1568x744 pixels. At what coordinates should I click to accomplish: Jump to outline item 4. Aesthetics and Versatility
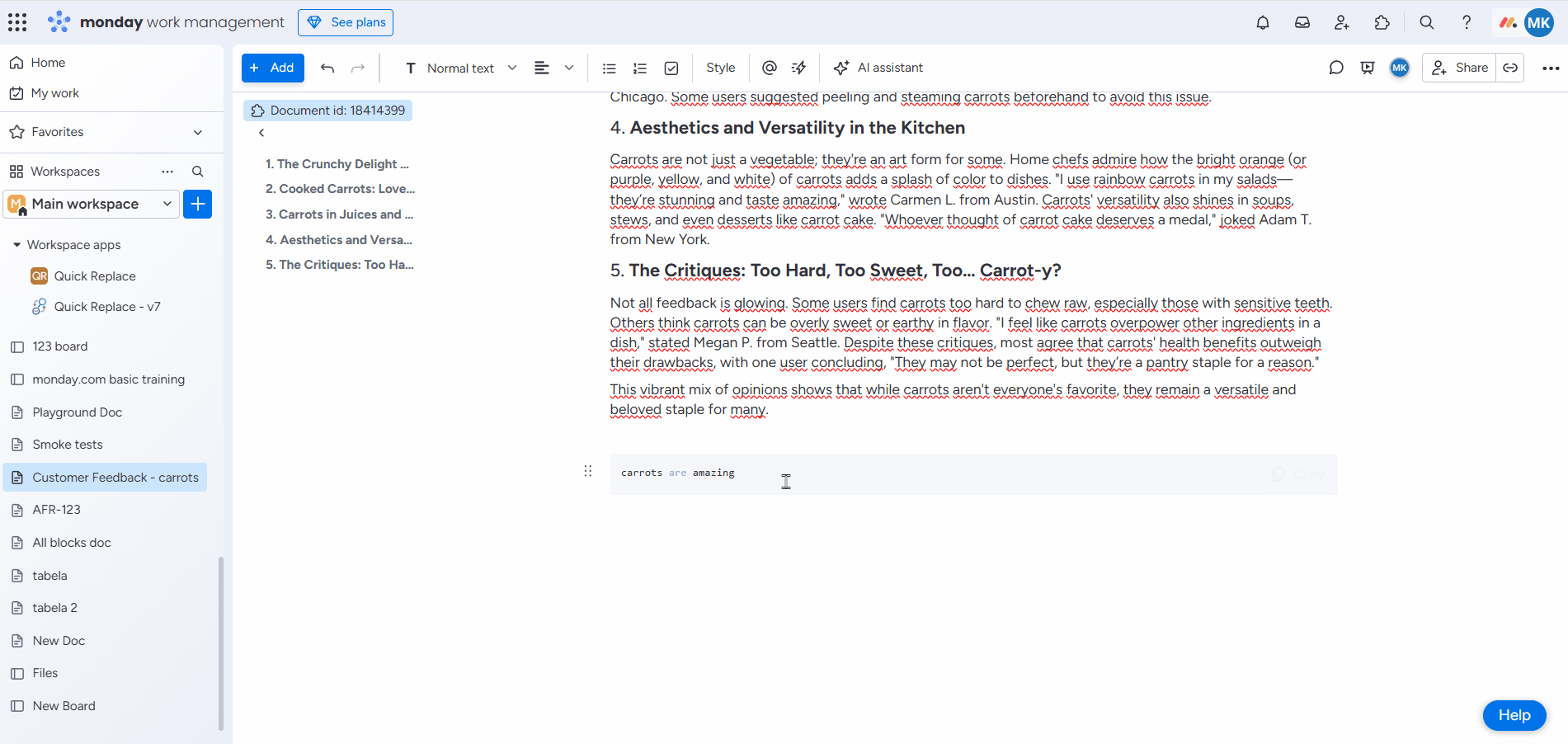click(x=338, y=240)
